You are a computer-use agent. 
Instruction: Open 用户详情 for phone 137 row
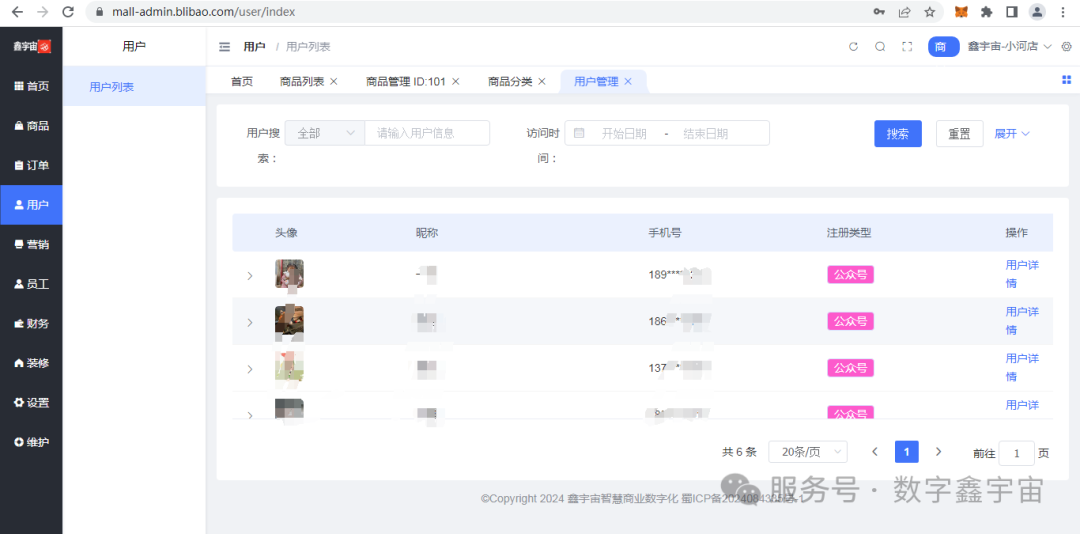pyautogui.click(x=1022, y=367)
